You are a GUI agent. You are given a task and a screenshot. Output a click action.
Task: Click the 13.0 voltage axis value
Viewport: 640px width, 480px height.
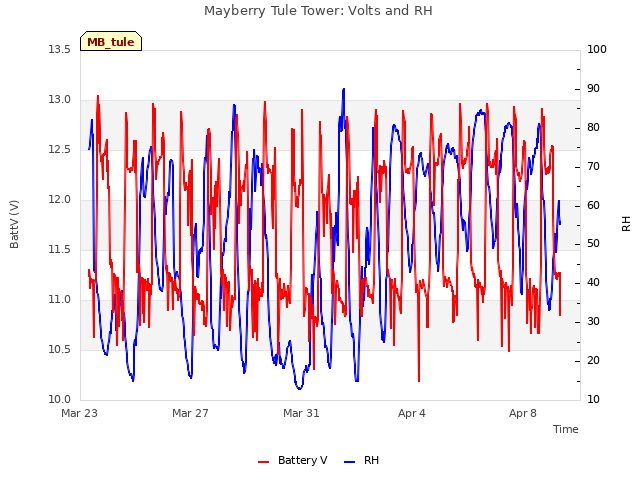[x=60, y=100]
